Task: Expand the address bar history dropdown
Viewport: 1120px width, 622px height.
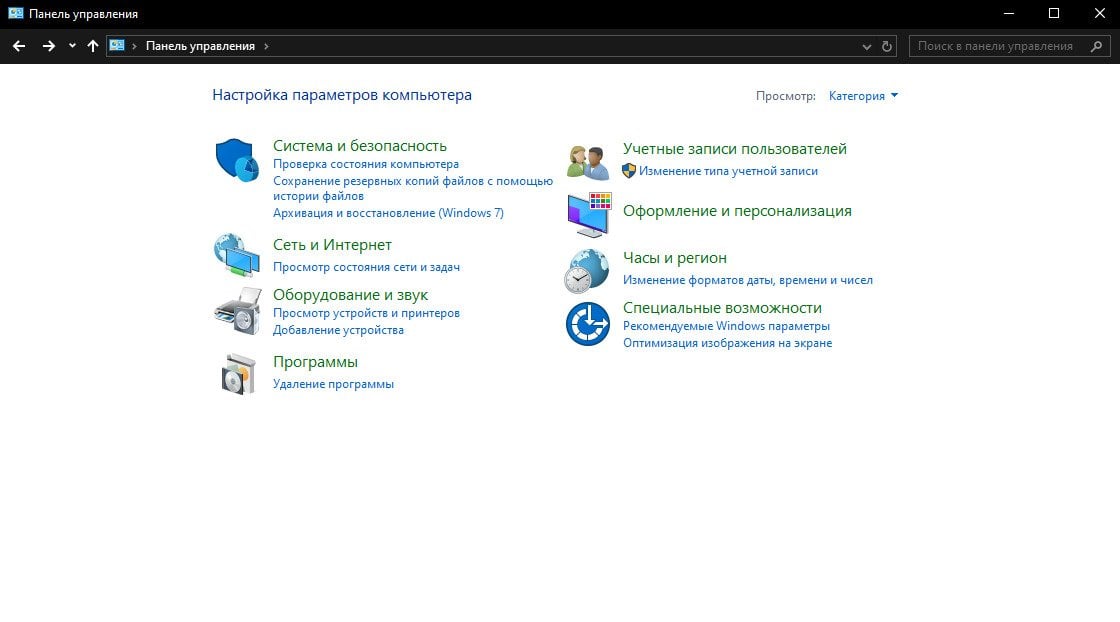Action: pos(866,46)
